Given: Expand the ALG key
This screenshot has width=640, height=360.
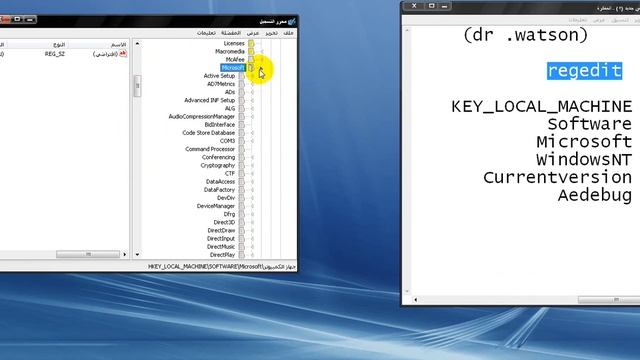Looking at the screenshot, I should (x=252, y=109).
